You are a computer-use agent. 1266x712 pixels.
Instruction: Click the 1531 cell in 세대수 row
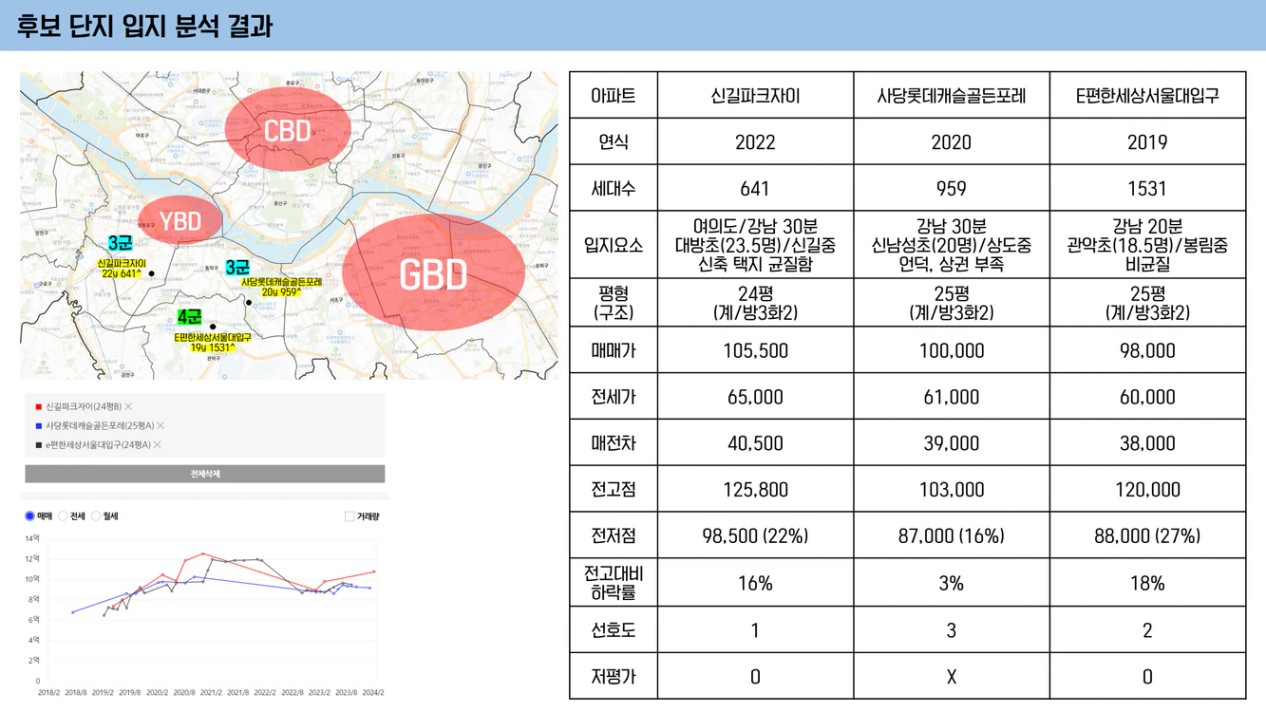click(1147, 187)
